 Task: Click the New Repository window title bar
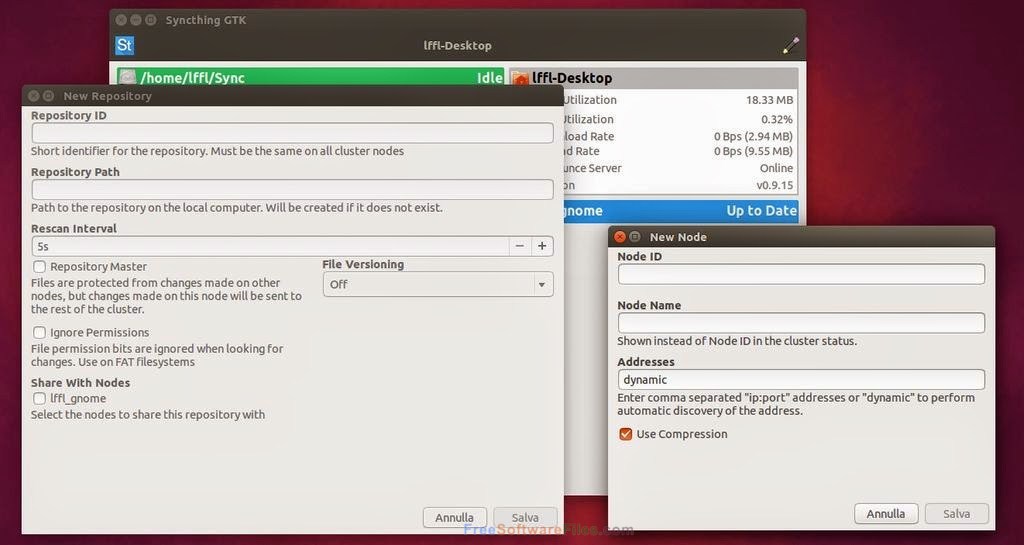(x=293, y=96)
